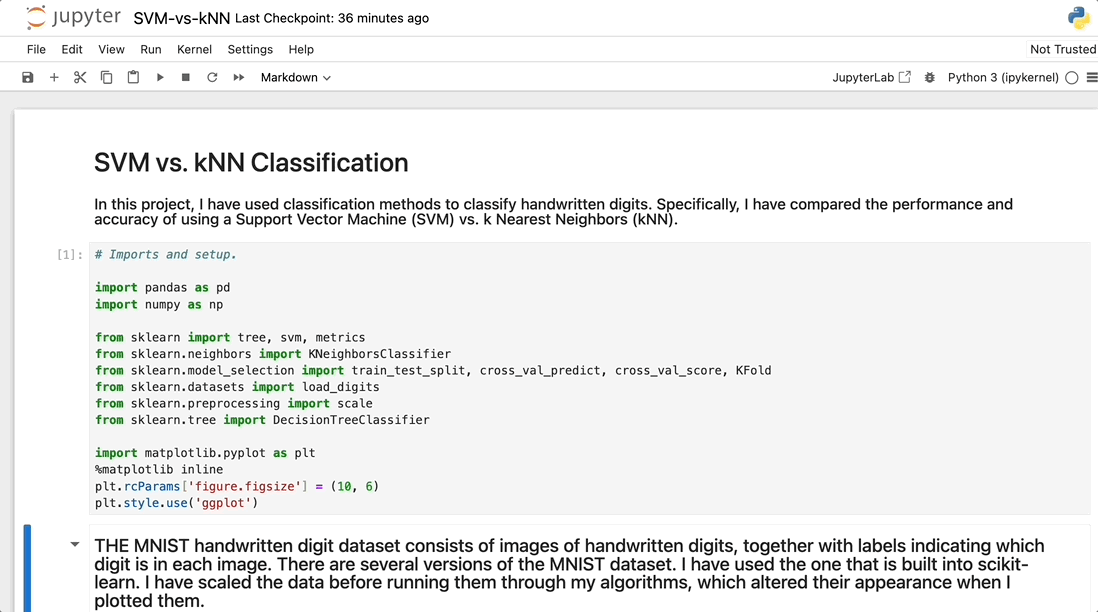Open notebook in JupyterLab
The width and height of the screenshot is (1098, 612).
[x=871, y=78]
